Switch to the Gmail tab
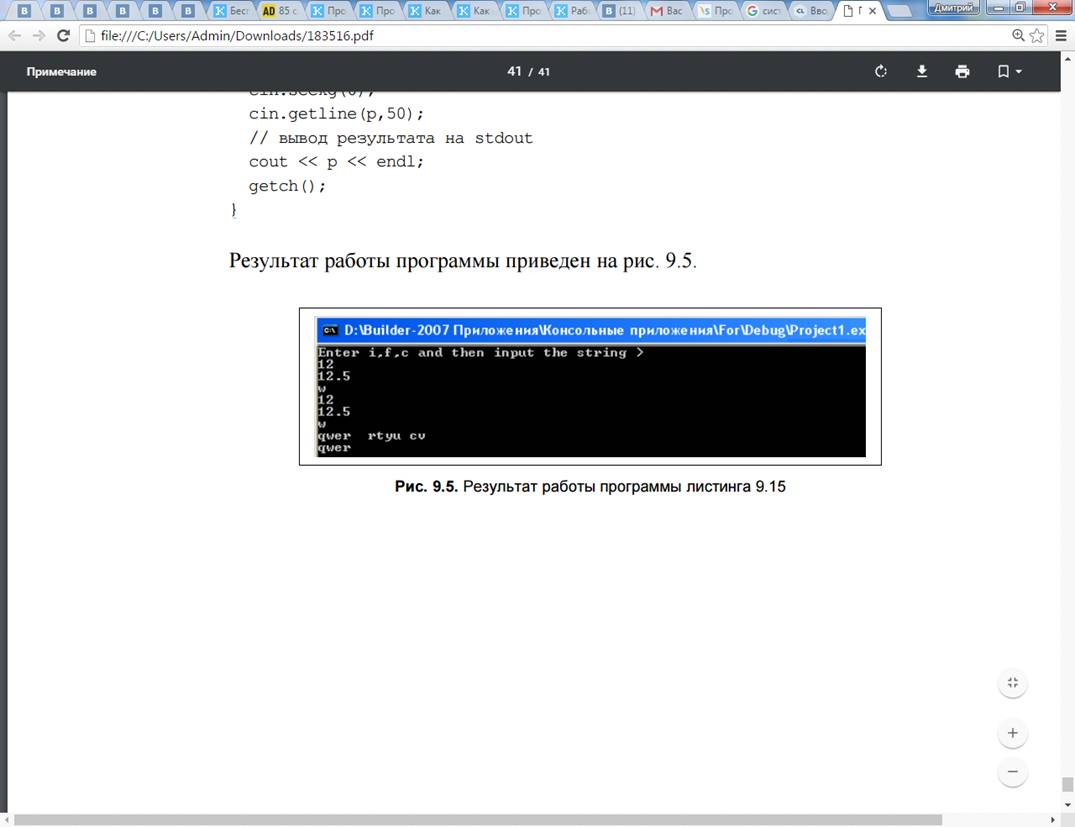 (x=669, y=11)
